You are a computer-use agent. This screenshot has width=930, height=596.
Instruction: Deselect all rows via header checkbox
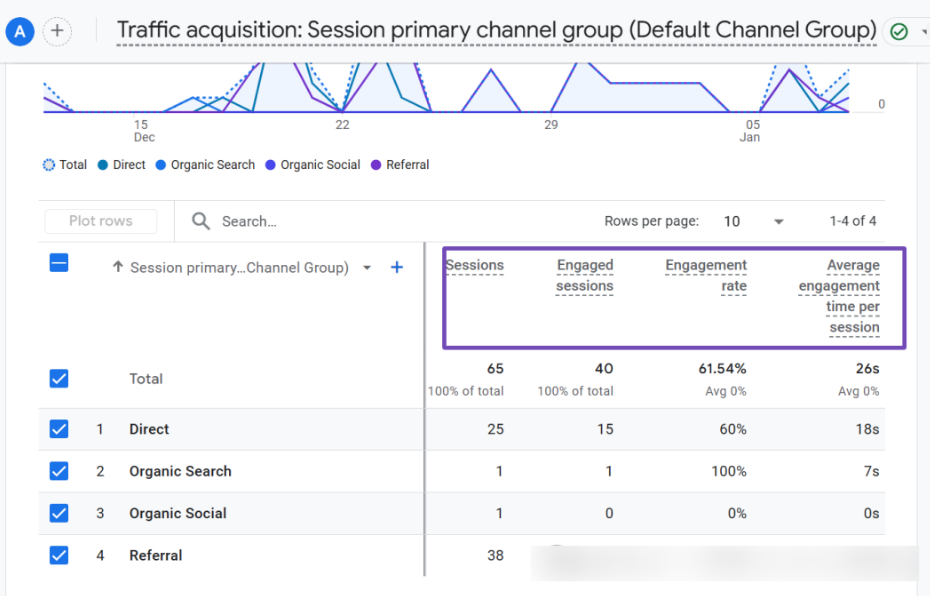[59, 264]
